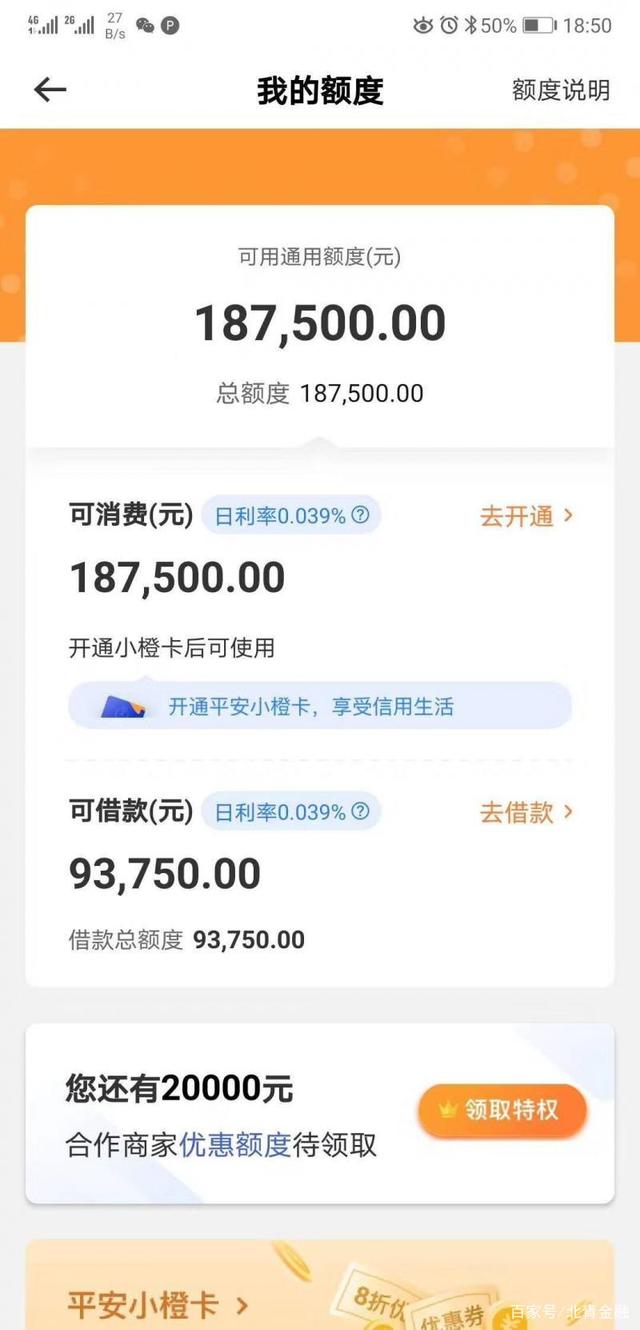Expand the 平安小橙卡 section chevron

point(240,1305)
